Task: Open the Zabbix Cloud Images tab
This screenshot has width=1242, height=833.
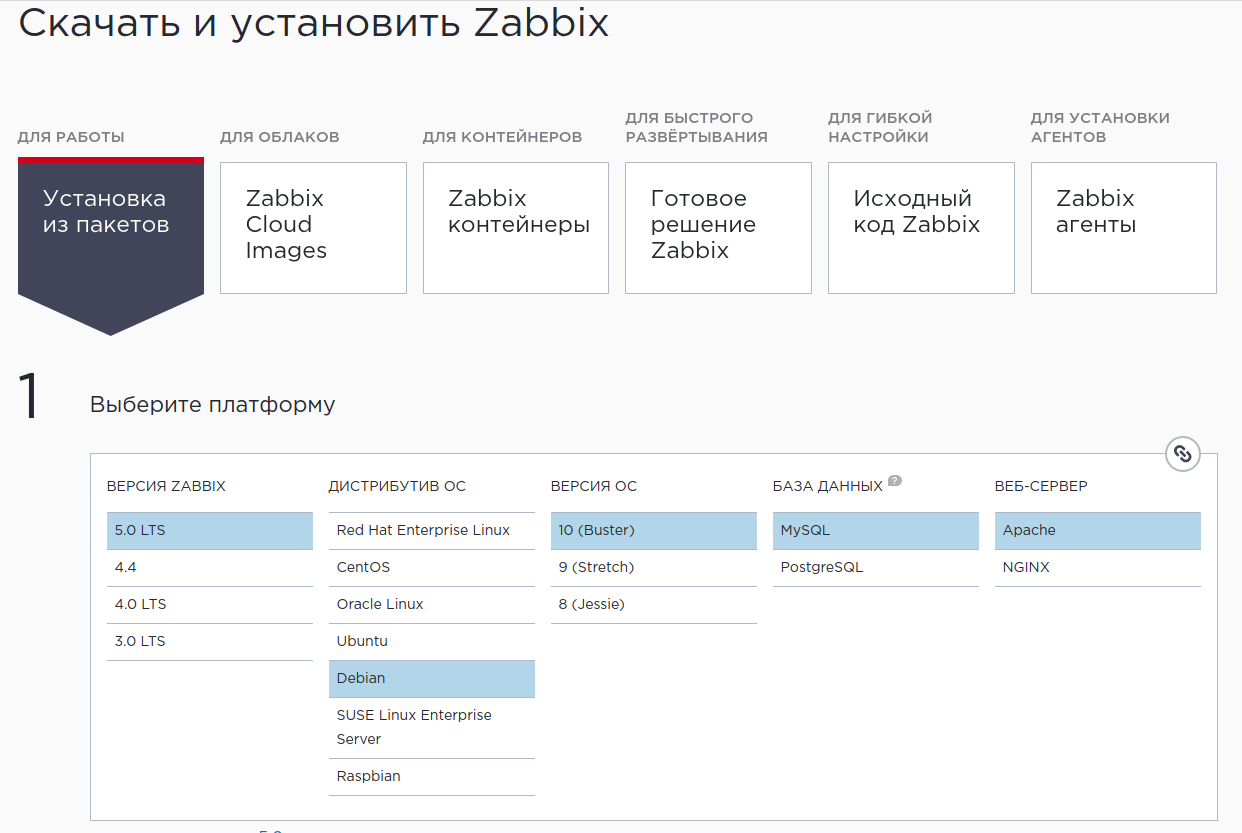Action: pyautogui.click(x=313, y=228)
